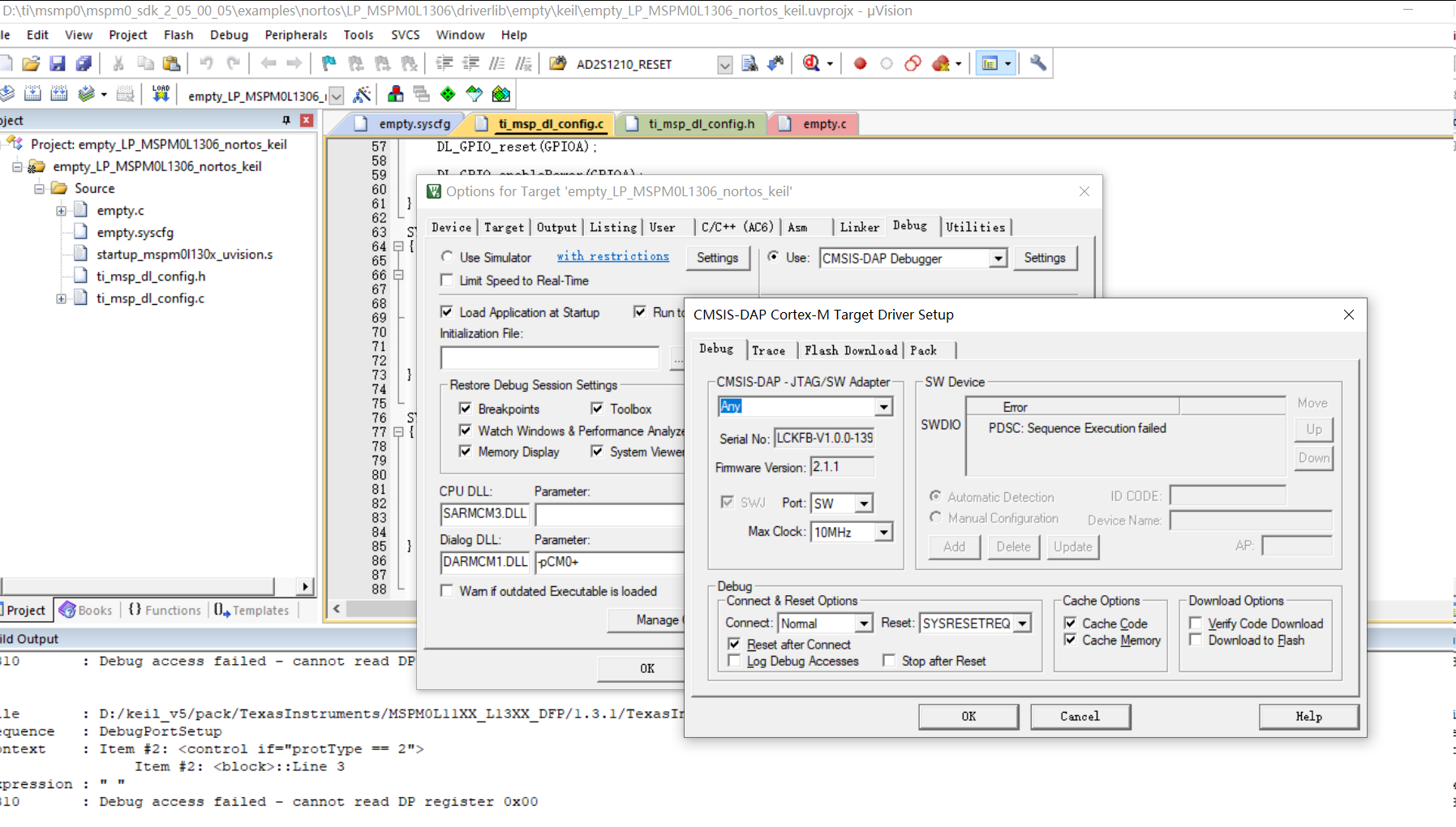This screenshot has width=1456, height=827.
Task: Click the Save file icon
Action: pyautogui.click(x=57, y=63)
